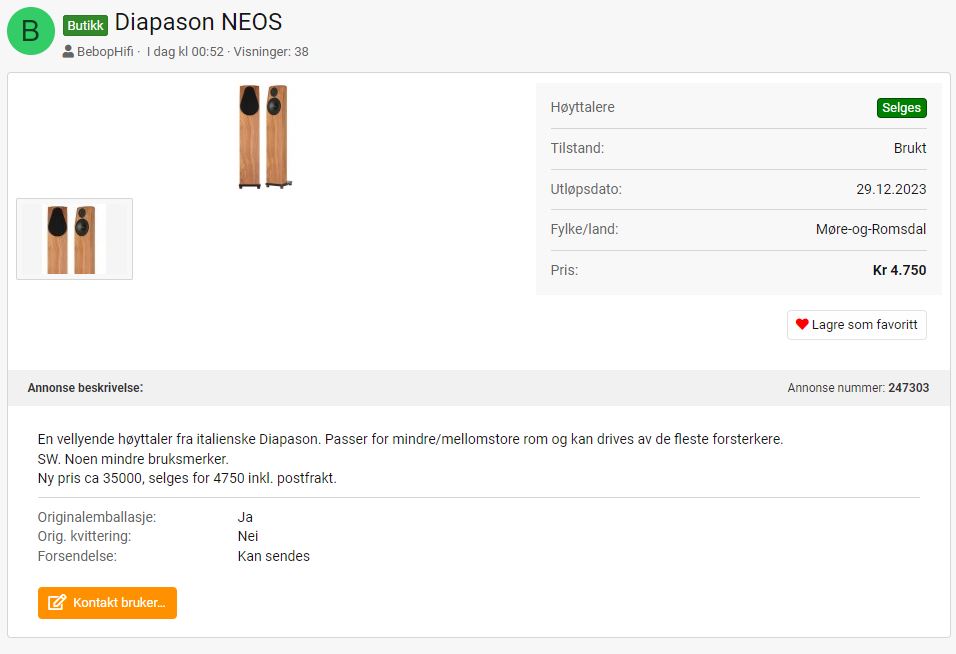Click the user silhouette icon beside BebopHifi

(x=68, y=52)
